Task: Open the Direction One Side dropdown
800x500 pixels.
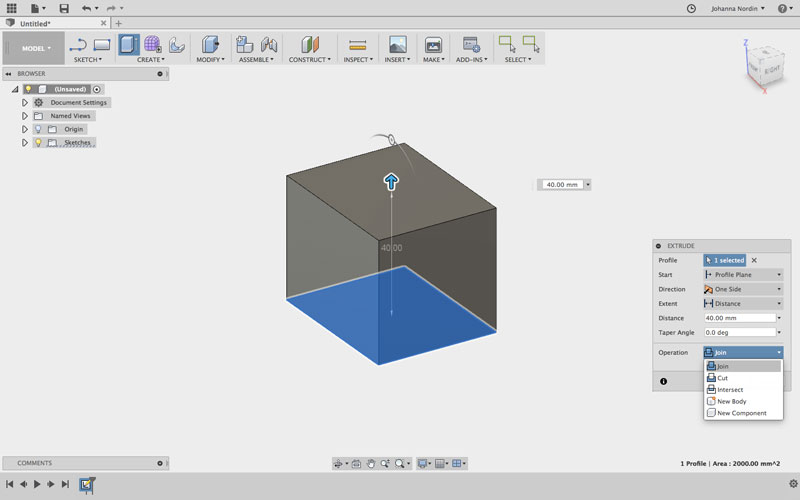Action: click(743, 289)
